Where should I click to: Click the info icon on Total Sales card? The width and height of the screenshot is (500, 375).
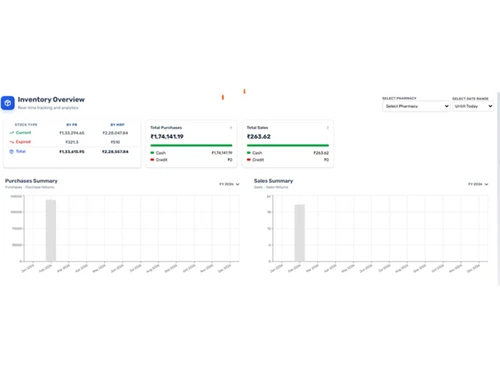coord(328,128)
